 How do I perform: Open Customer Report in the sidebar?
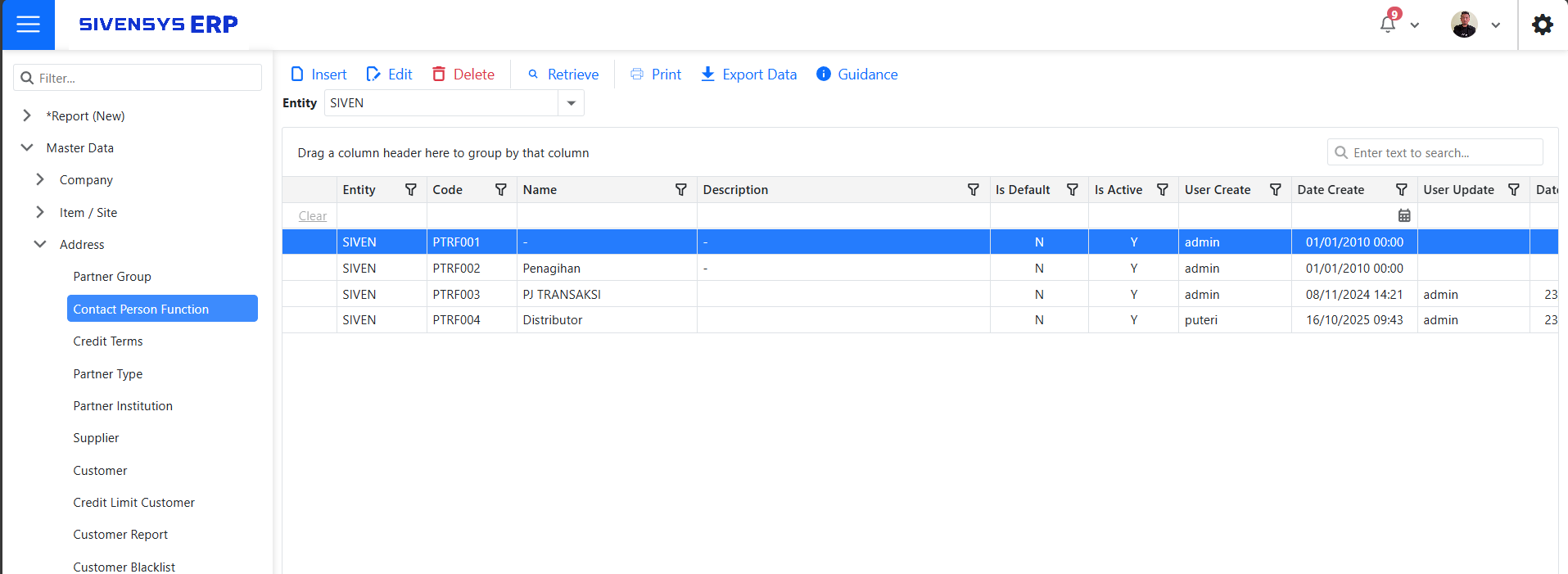[120, 535]
